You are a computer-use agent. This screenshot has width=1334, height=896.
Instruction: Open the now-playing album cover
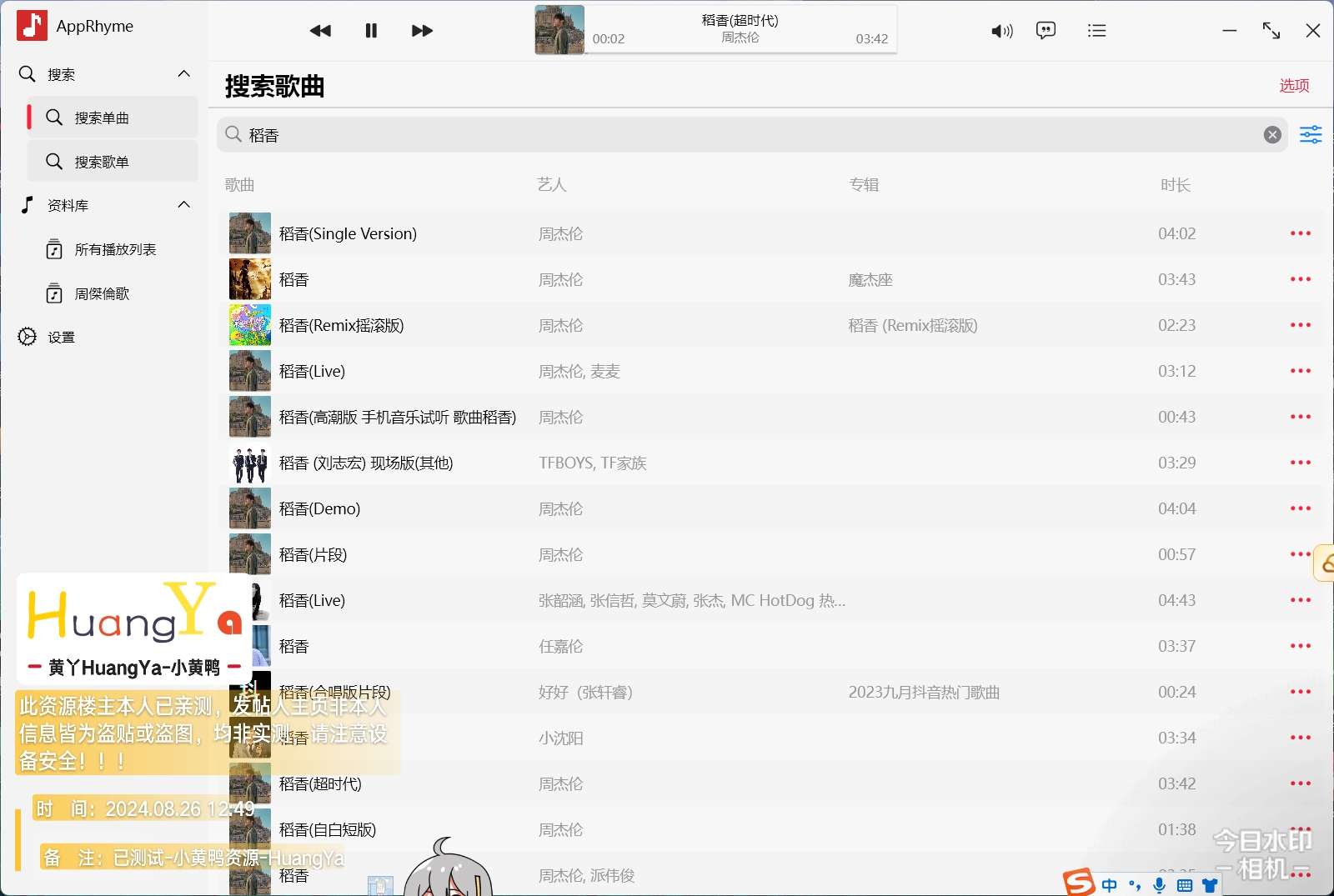click(x=559, y=30)
